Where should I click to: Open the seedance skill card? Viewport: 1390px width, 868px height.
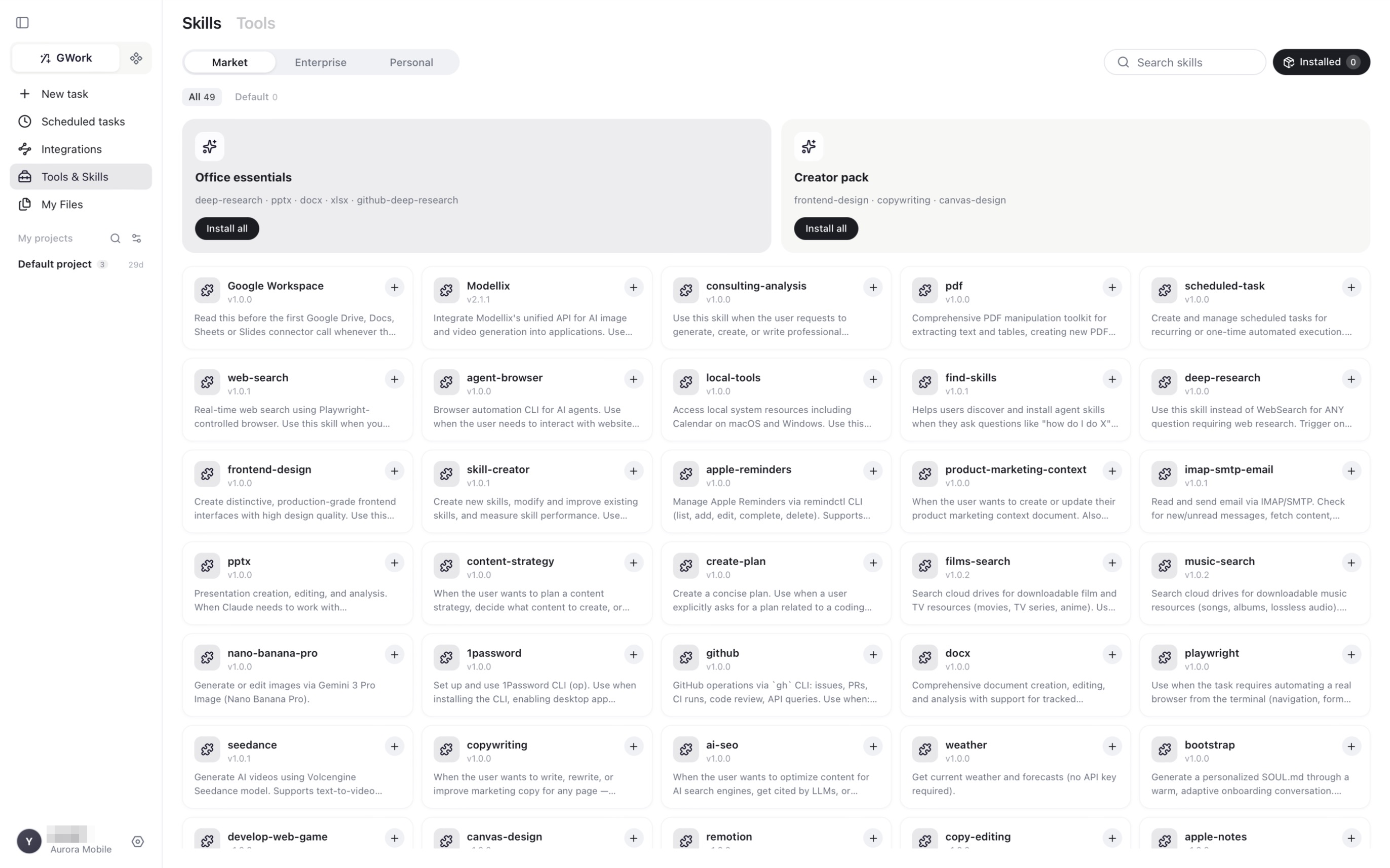297,767
